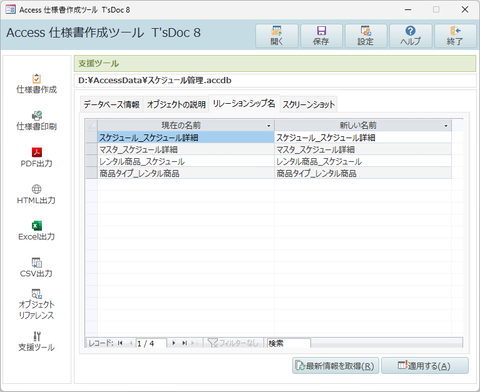This screenshot has width=480, height=392.
Task: Add new record from the navigator
Action: tap(195, 343)
